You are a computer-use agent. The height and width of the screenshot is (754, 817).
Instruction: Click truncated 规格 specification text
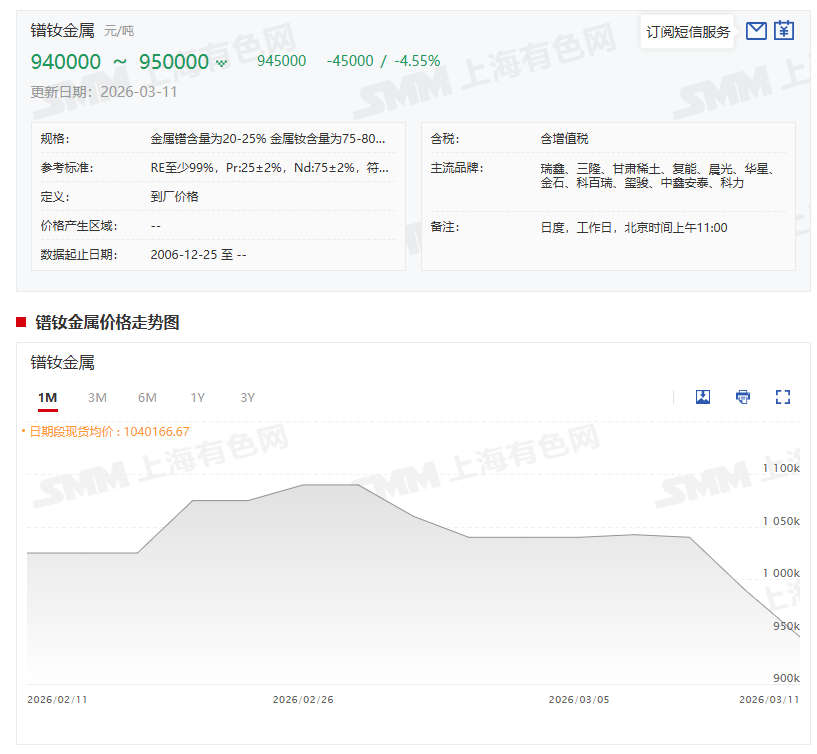[x=268, y=139]
